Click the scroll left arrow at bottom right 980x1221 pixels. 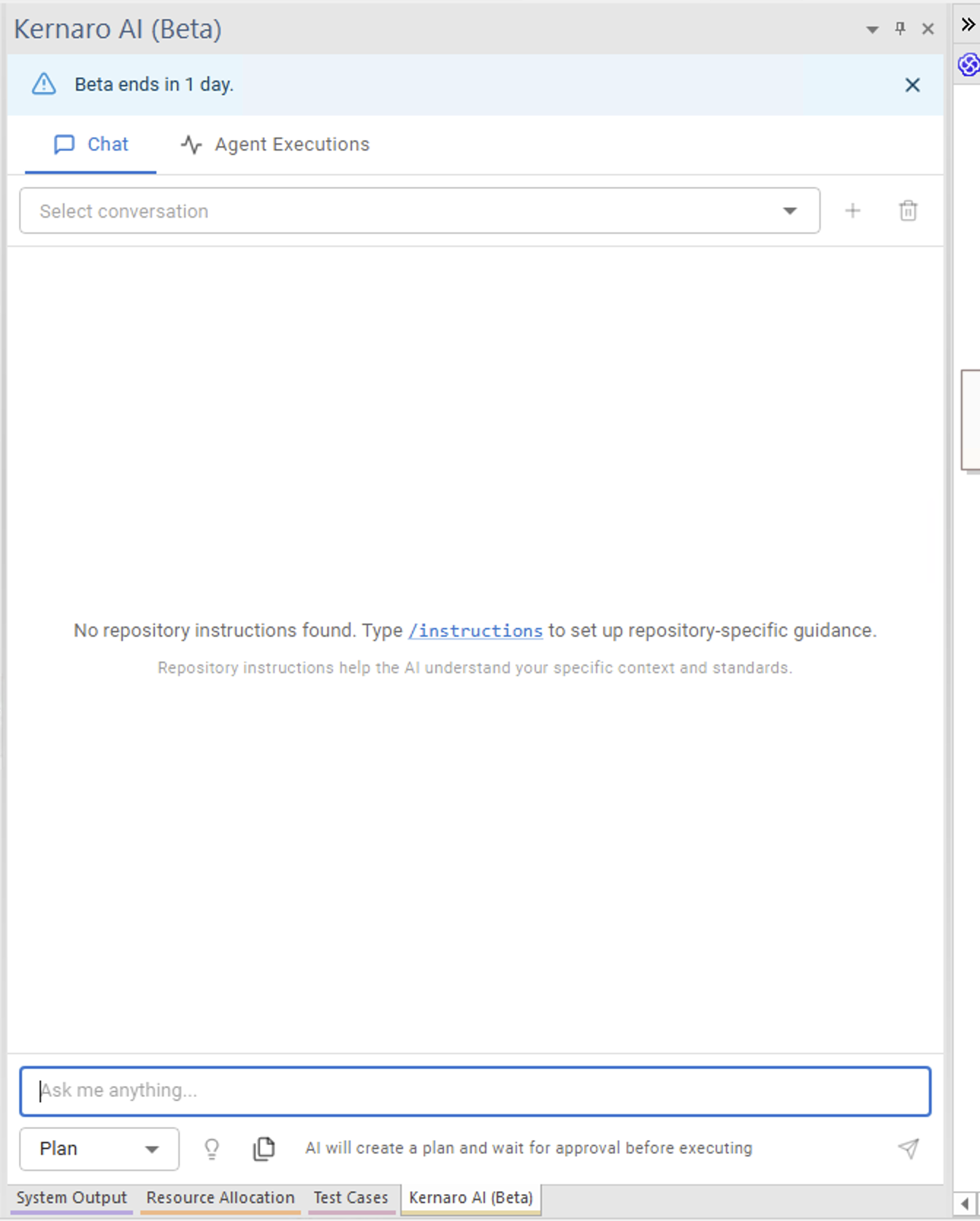pyautogui.click(x=965, y=1203)
